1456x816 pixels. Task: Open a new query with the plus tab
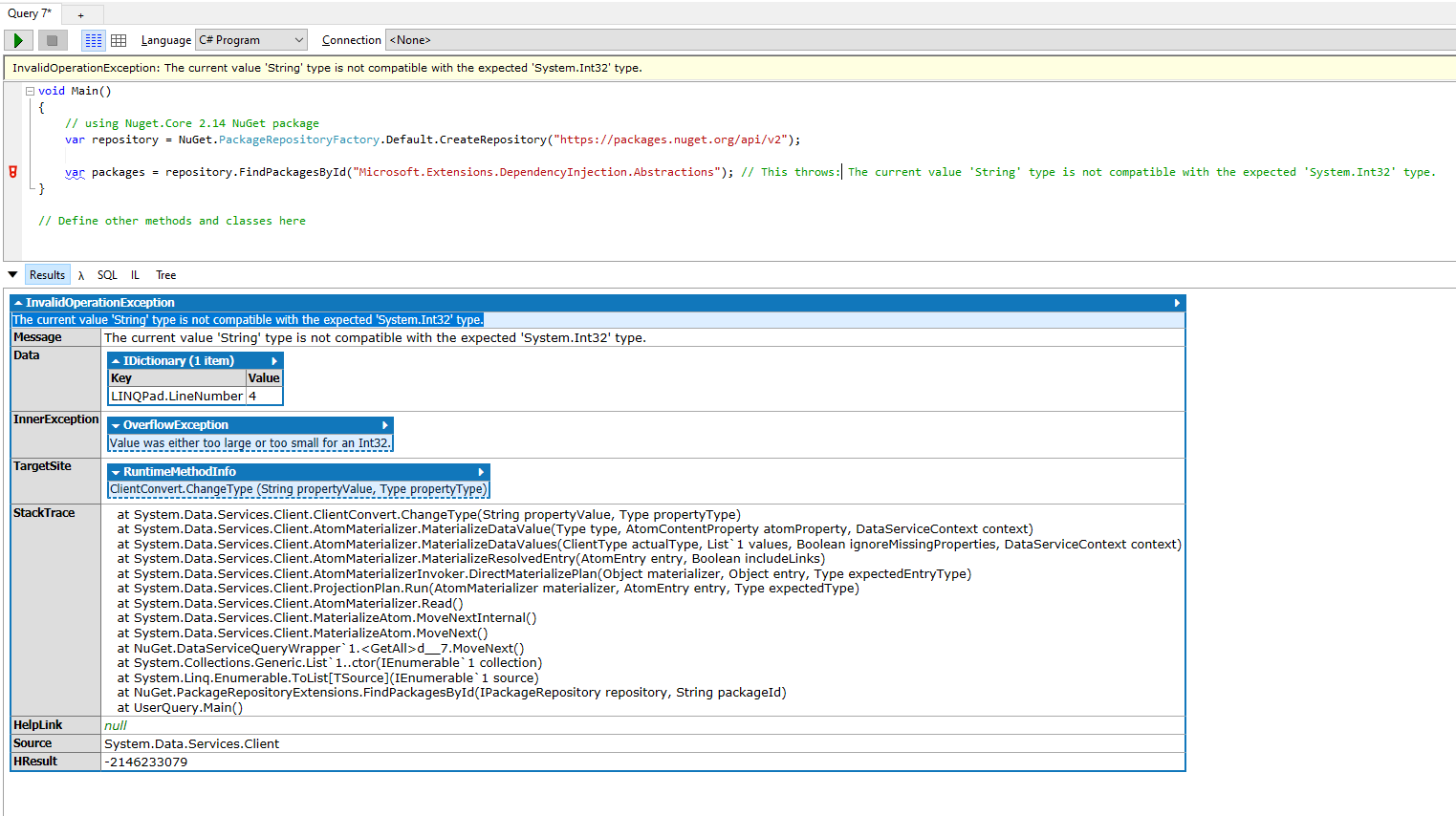[x=81, y=14]
